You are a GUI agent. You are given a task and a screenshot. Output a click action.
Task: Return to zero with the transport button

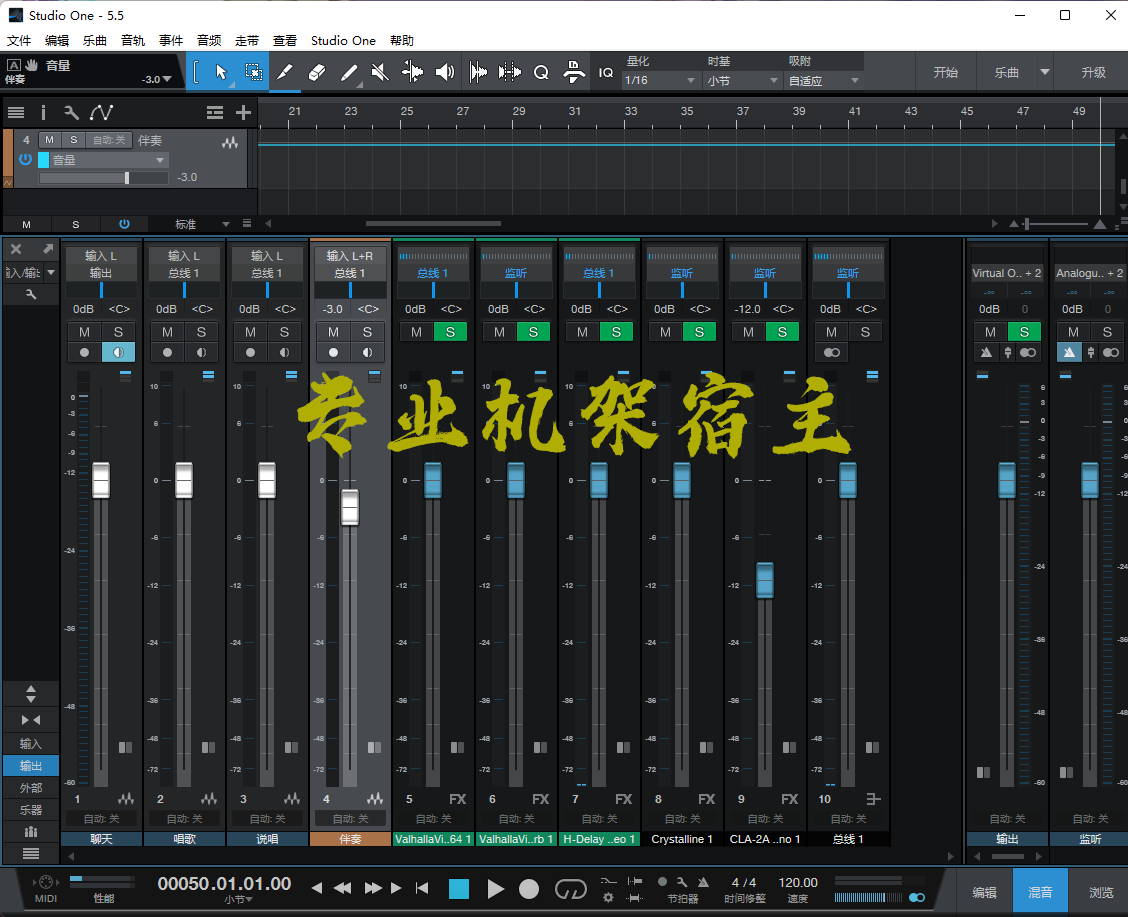click(x=422, y=888)
